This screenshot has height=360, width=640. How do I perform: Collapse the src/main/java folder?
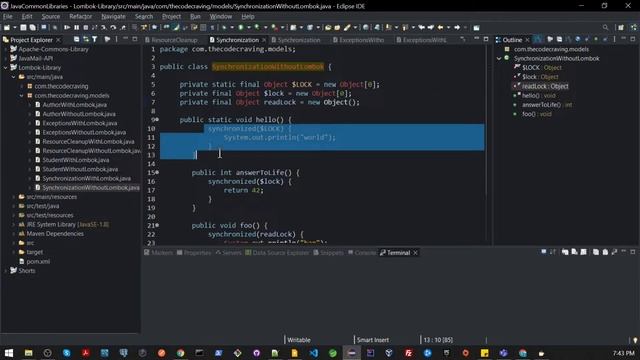(13, 77)
